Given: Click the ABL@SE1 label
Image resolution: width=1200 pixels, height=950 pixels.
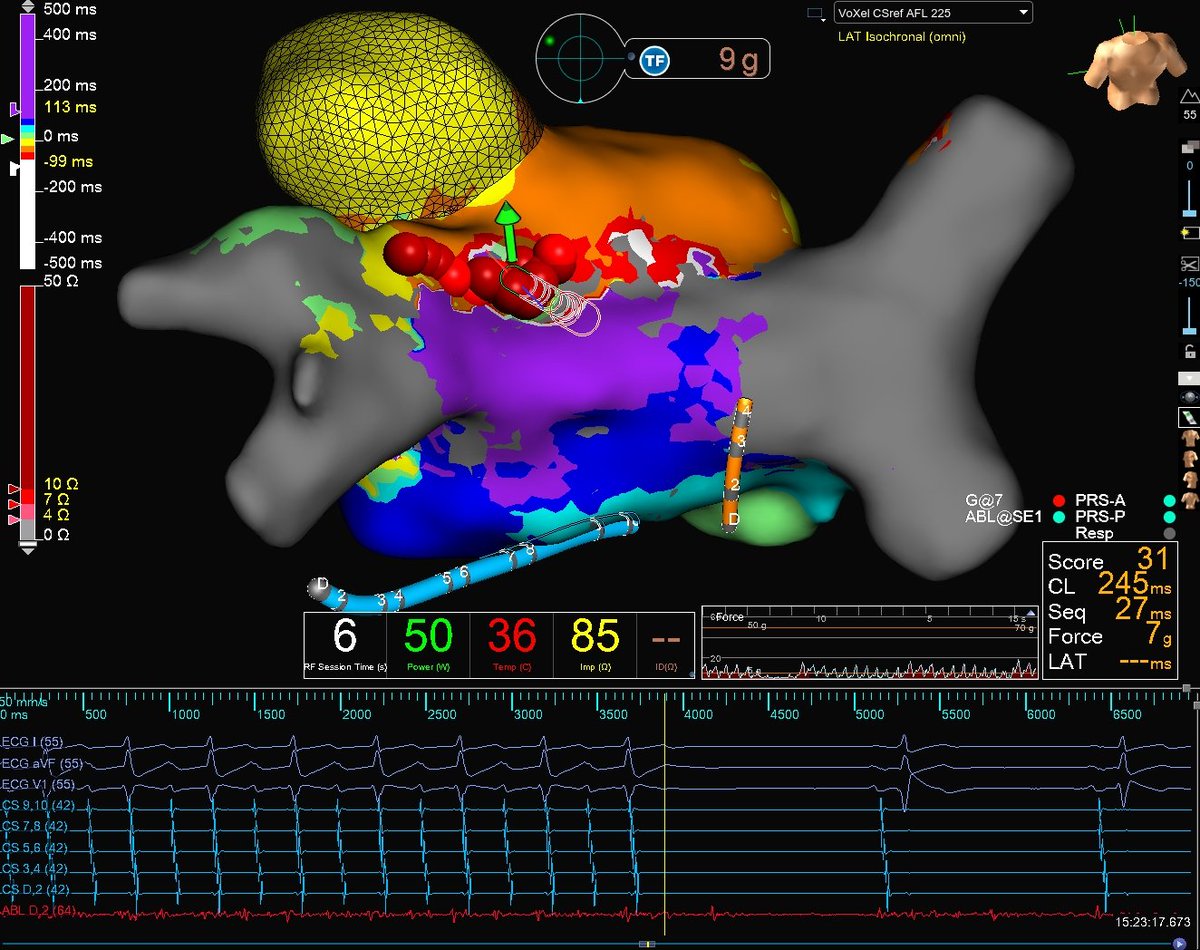Looking at the screenshot, I should point(1003,517).
